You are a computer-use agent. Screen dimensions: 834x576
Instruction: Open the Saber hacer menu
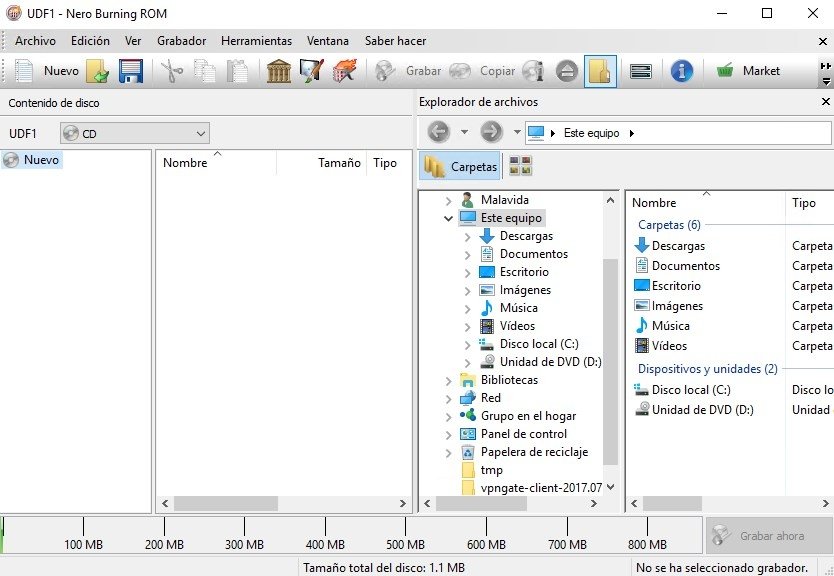[395, 41]
